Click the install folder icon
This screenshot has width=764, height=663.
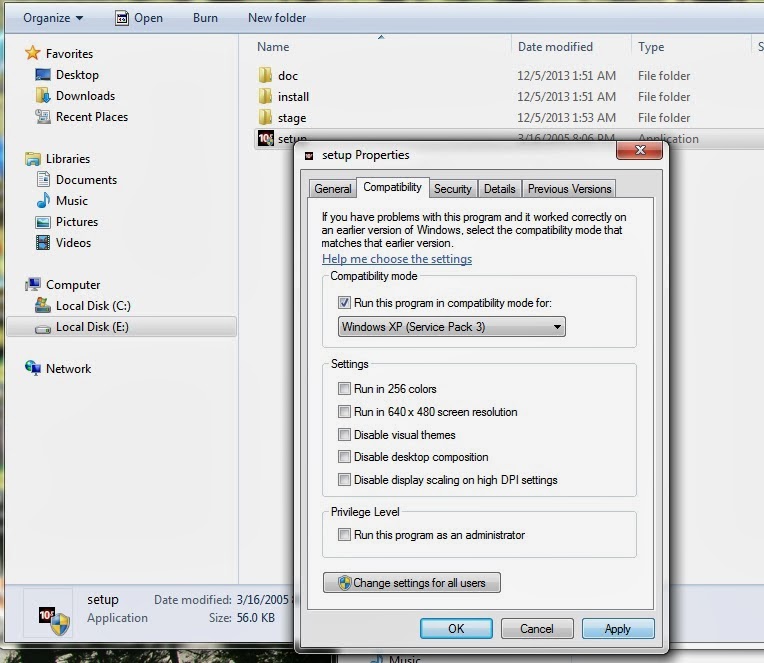[265, 96]
